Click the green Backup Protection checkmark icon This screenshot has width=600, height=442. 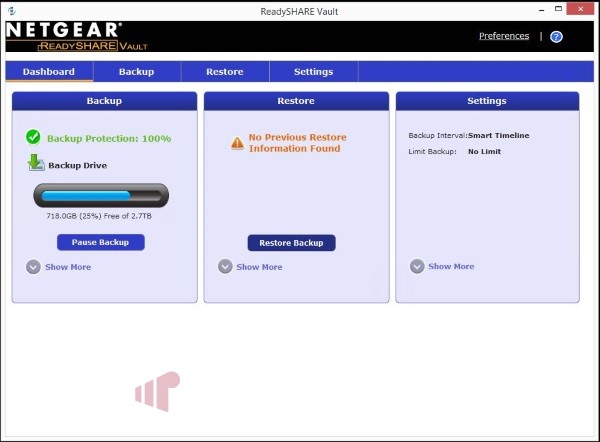[33, 137]
